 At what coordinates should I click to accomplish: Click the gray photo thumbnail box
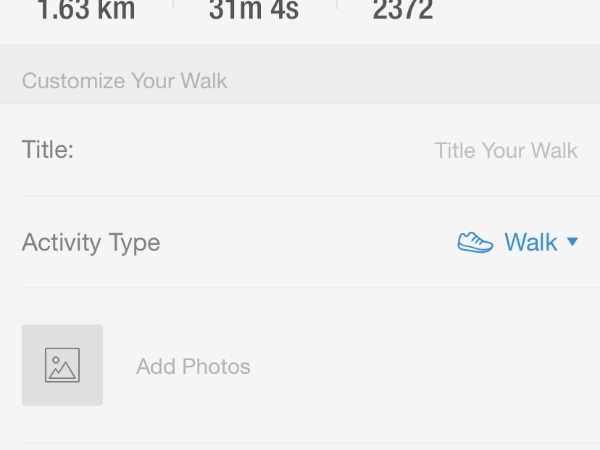point(62,365)
